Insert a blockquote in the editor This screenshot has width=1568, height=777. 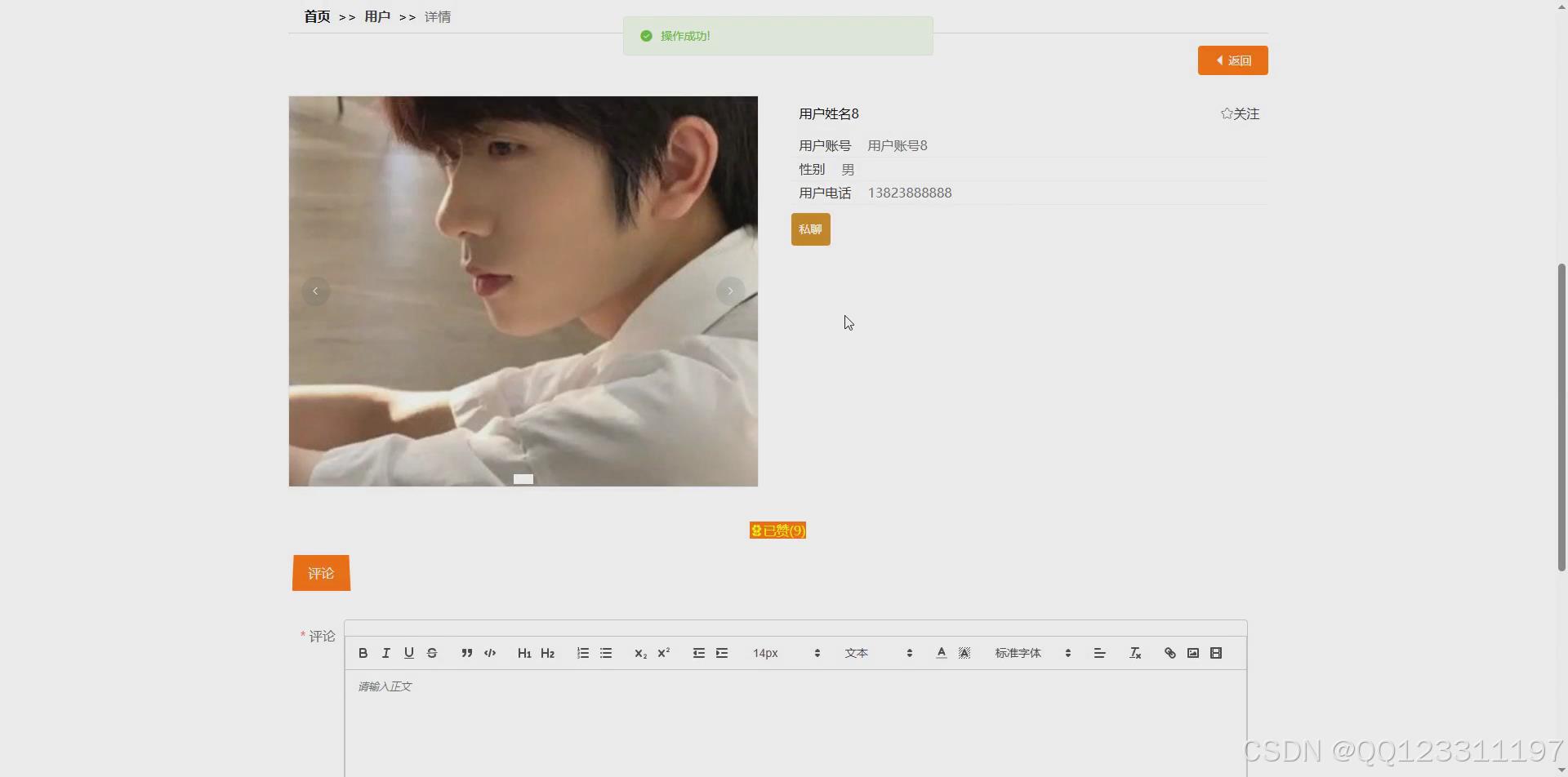pyautogui.click(x=466, y=653)
